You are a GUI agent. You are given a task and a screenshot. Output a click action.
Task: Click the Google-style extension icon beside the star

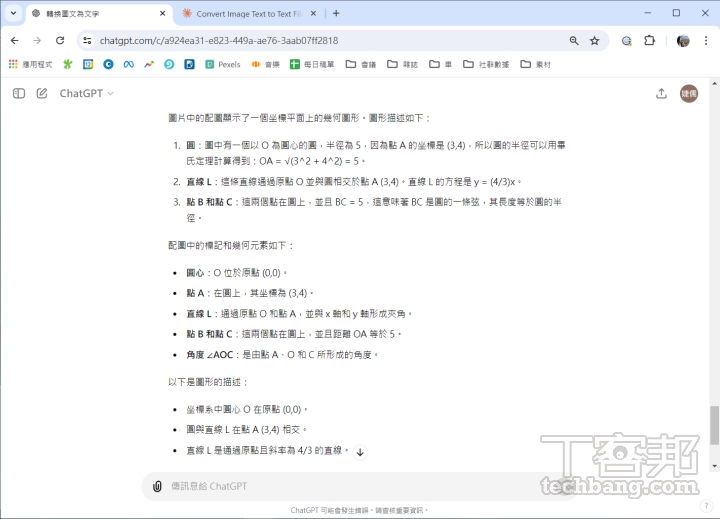626,40
